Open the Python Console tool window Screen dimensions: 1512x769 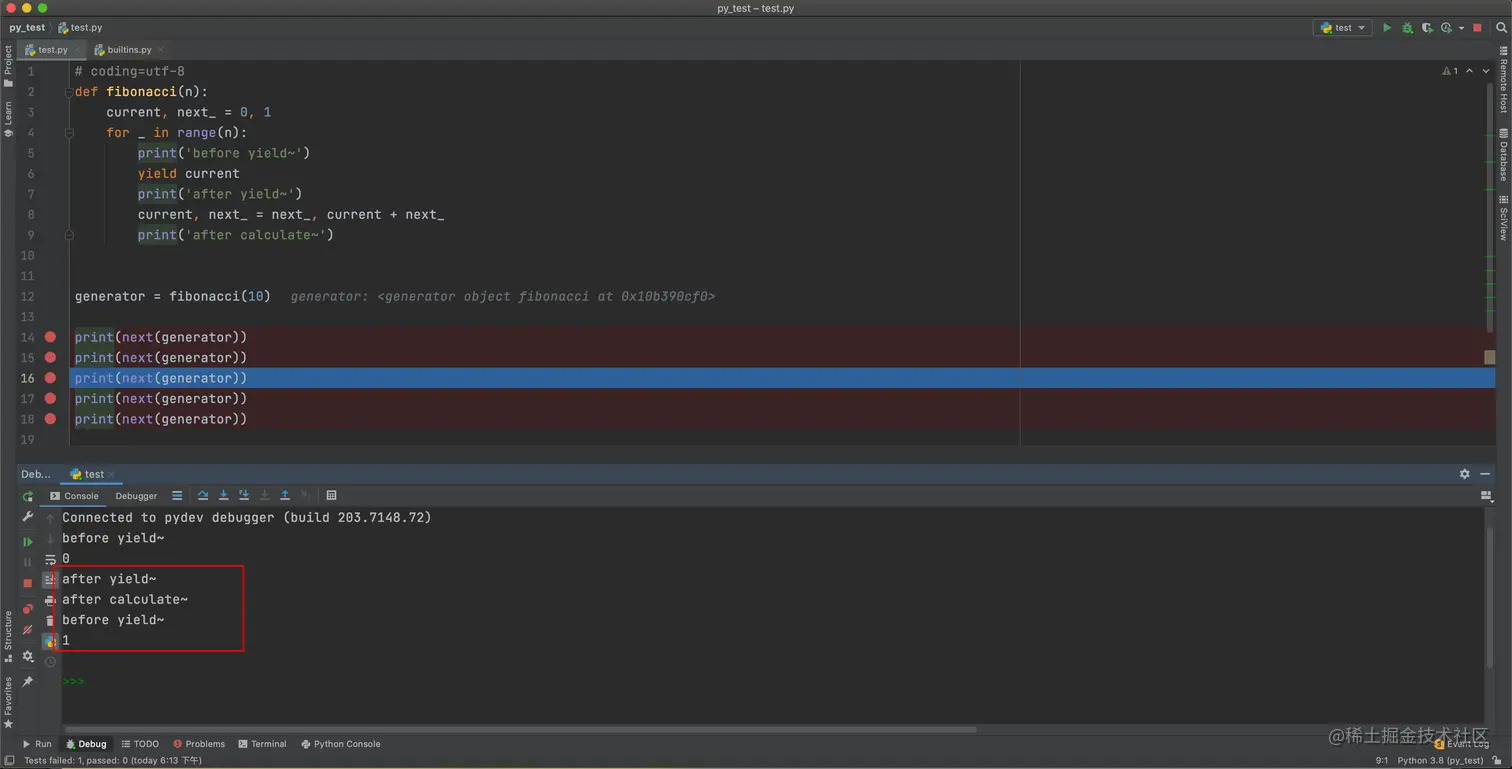click(x=340, y=744)
